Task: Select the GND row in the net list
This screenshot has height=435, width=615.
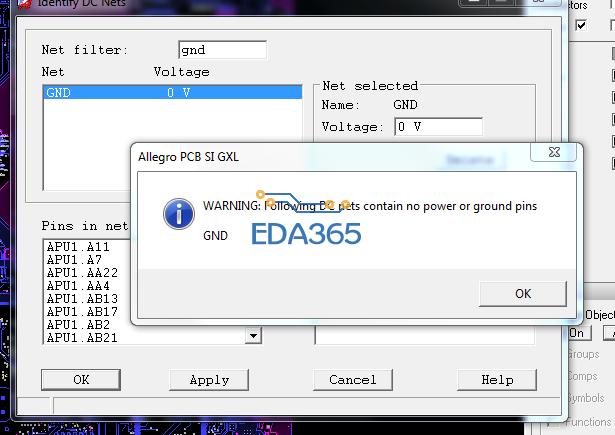Action: [173, 93]
